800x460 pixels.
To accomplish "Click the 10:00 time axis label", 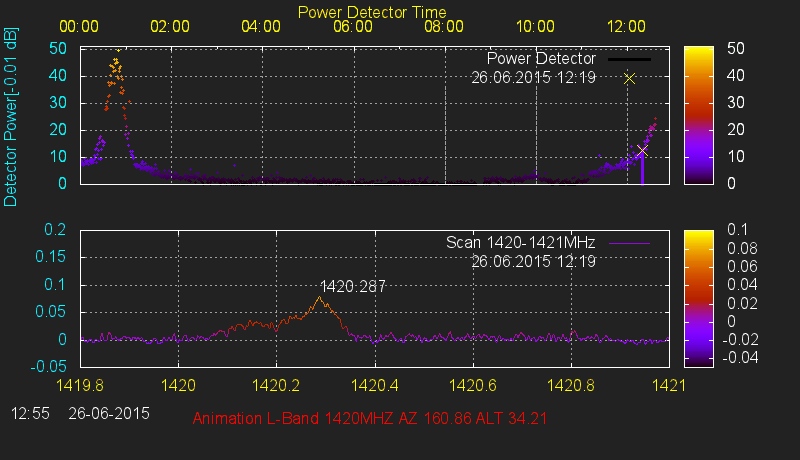I will (535, 27).
